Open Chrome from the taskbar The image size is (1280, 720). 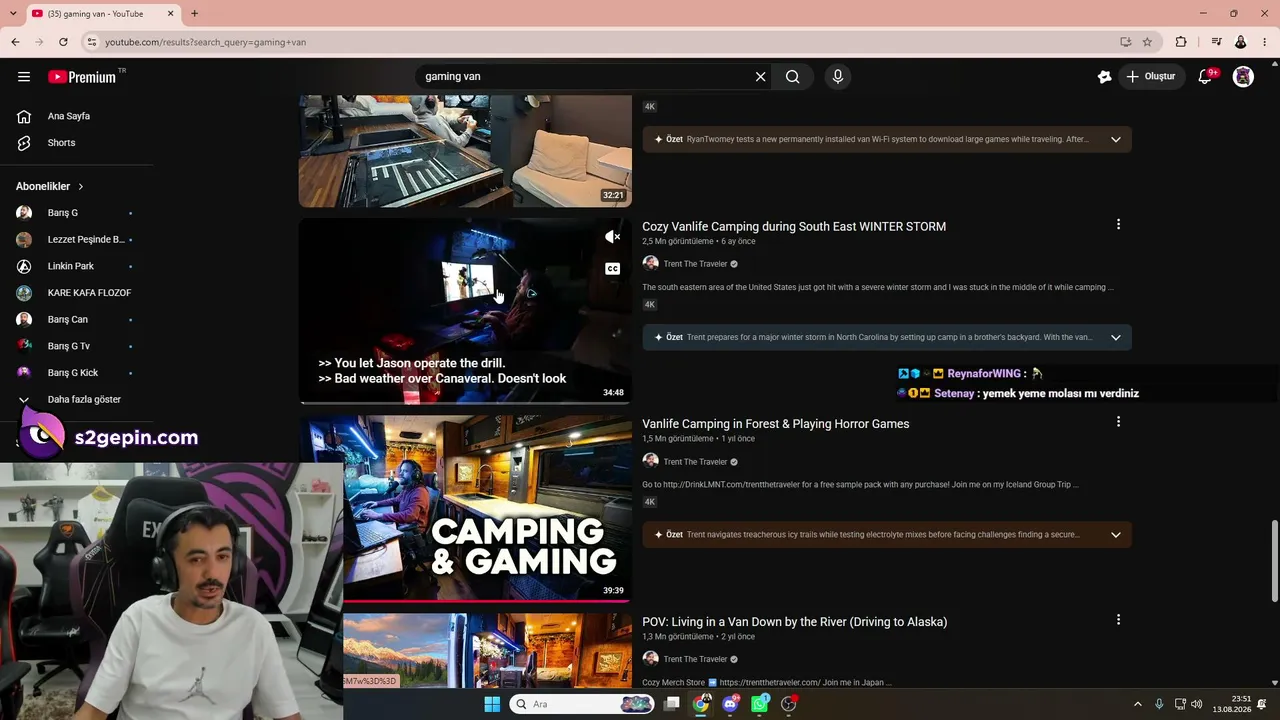[701, 704]
